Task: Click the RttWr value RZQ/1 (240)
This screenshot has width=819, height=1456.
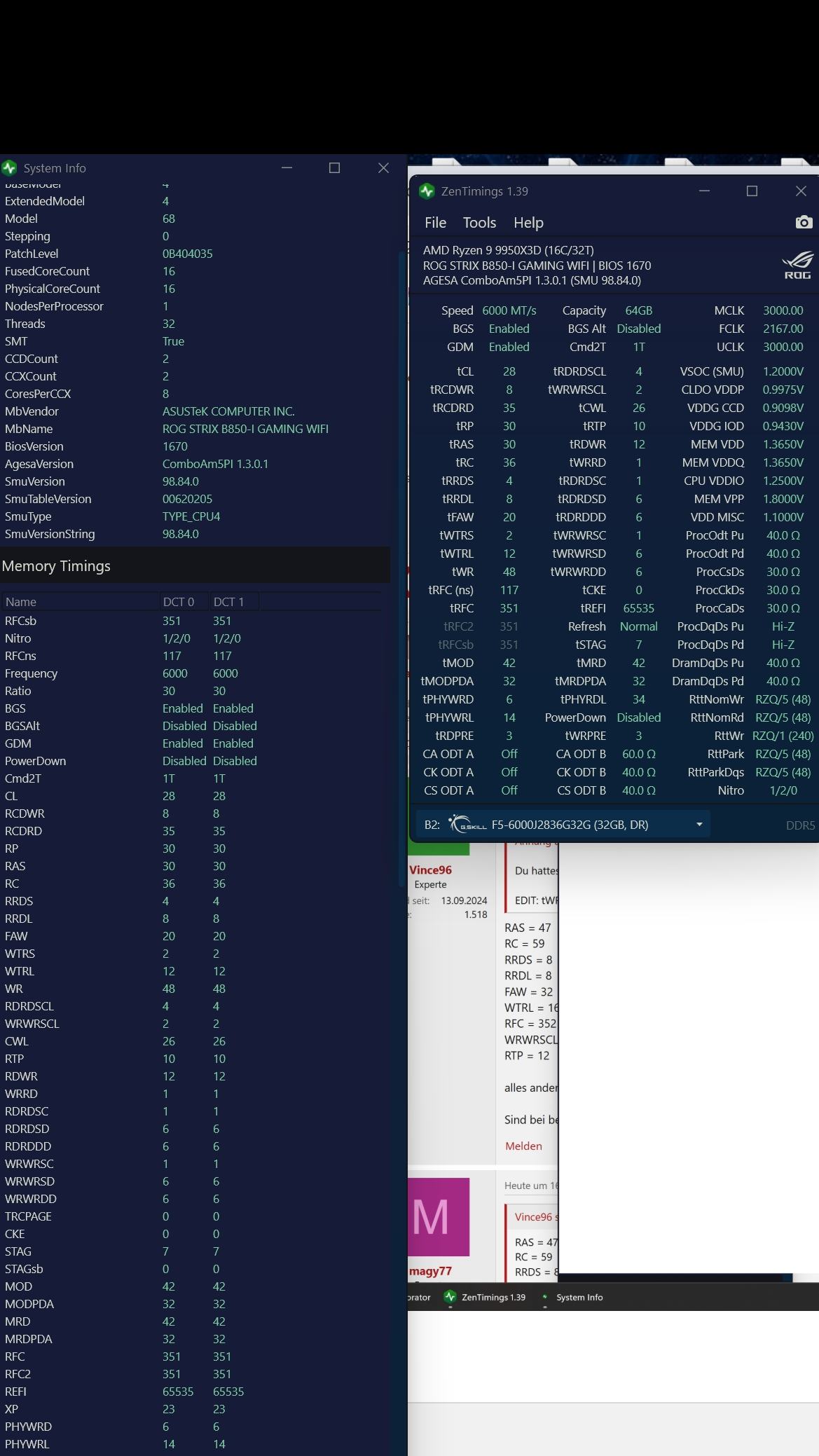Action: (x=783, y=736)
